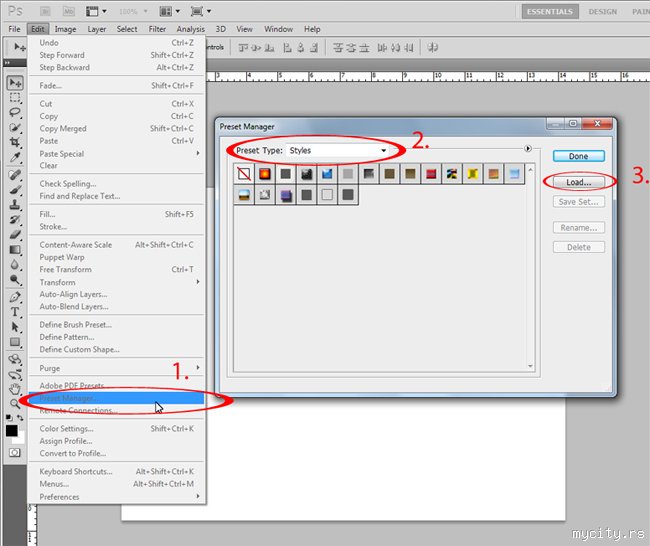Open the Preset Type dropdown showing Styles

coord(338,150)
